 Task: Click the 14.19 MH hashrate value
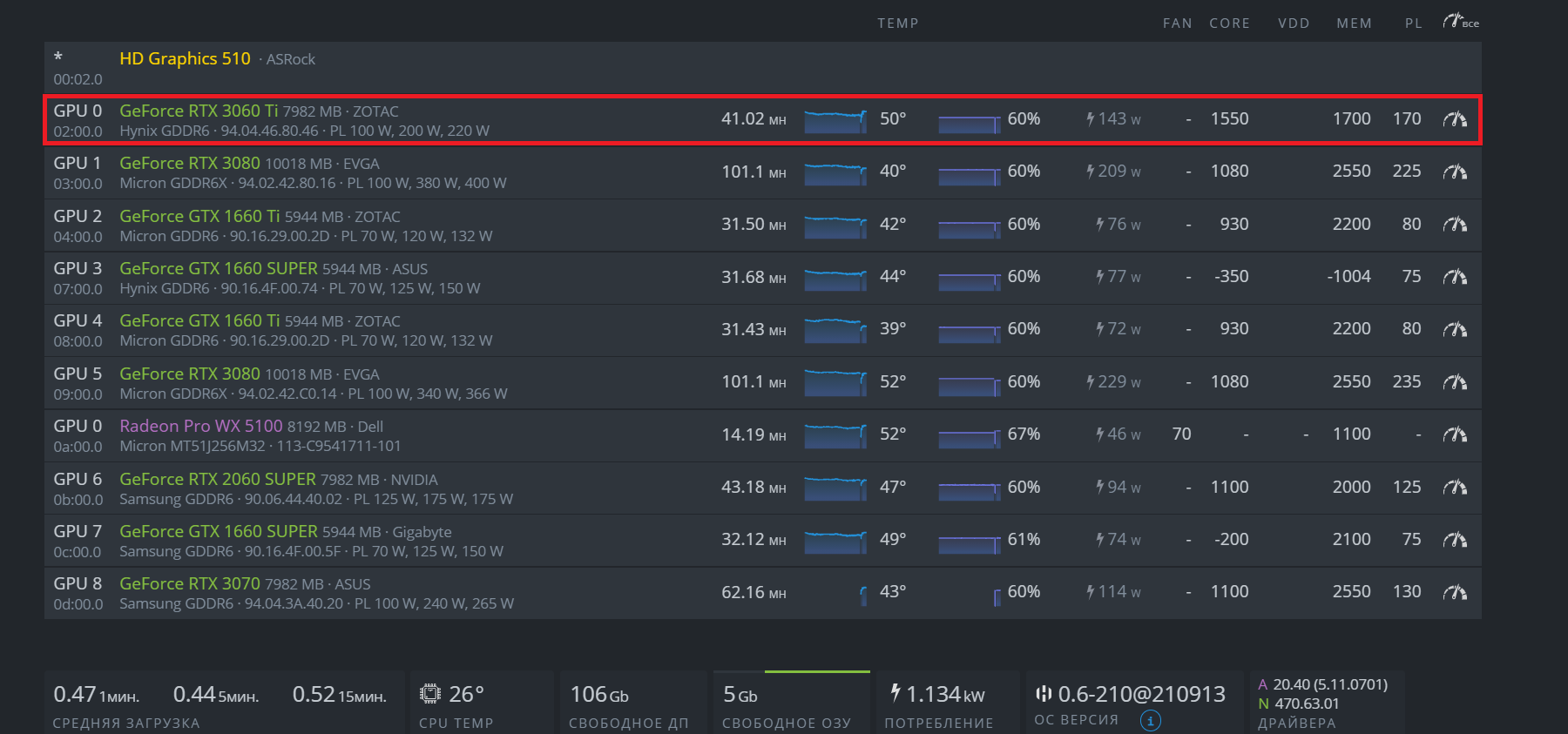coord(754,434)
